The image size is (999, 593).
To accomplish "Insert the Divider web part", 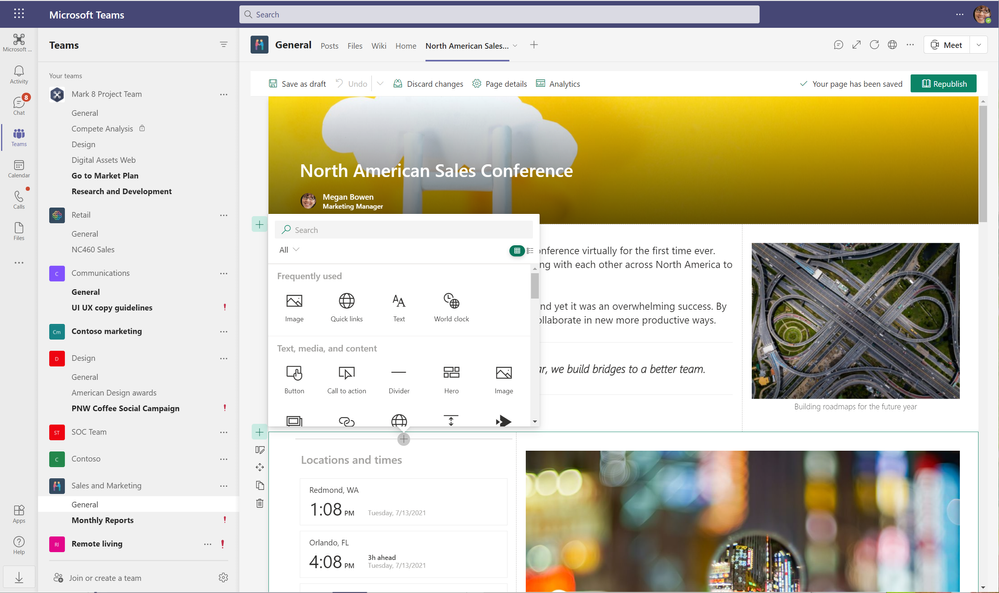I will pos(399,379).
